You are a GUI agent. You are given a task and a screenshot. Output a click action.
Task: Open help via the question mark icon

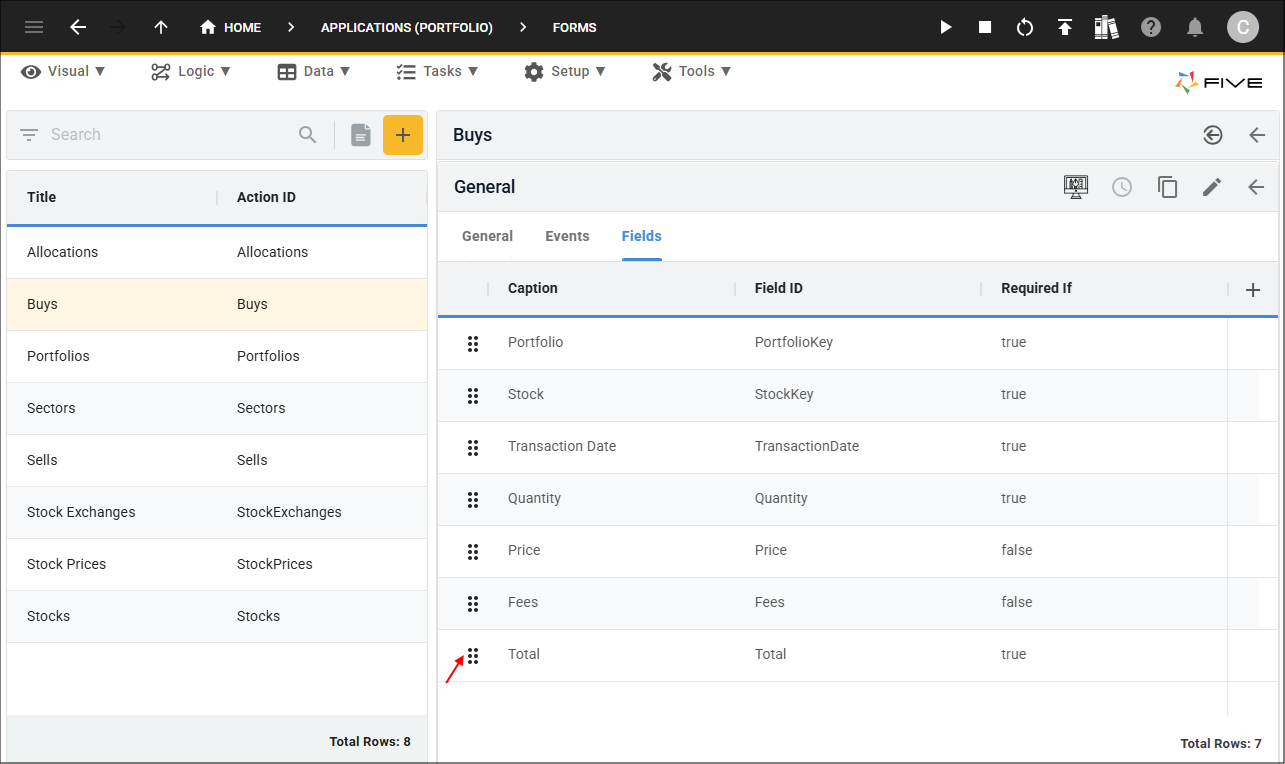[1151, 27]
